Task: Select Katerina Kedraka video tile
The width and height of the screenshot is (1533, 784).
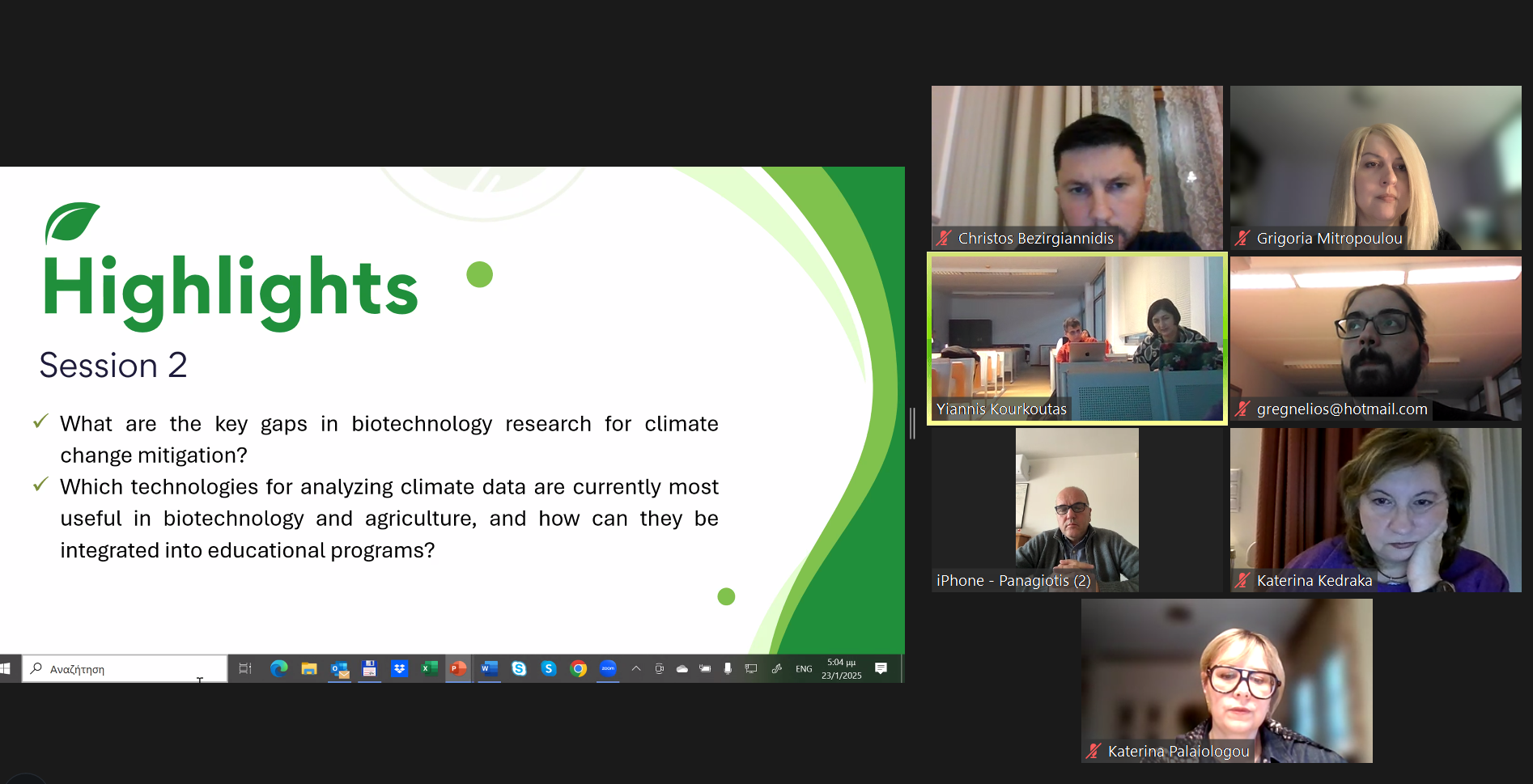Action: (1376, 510)
